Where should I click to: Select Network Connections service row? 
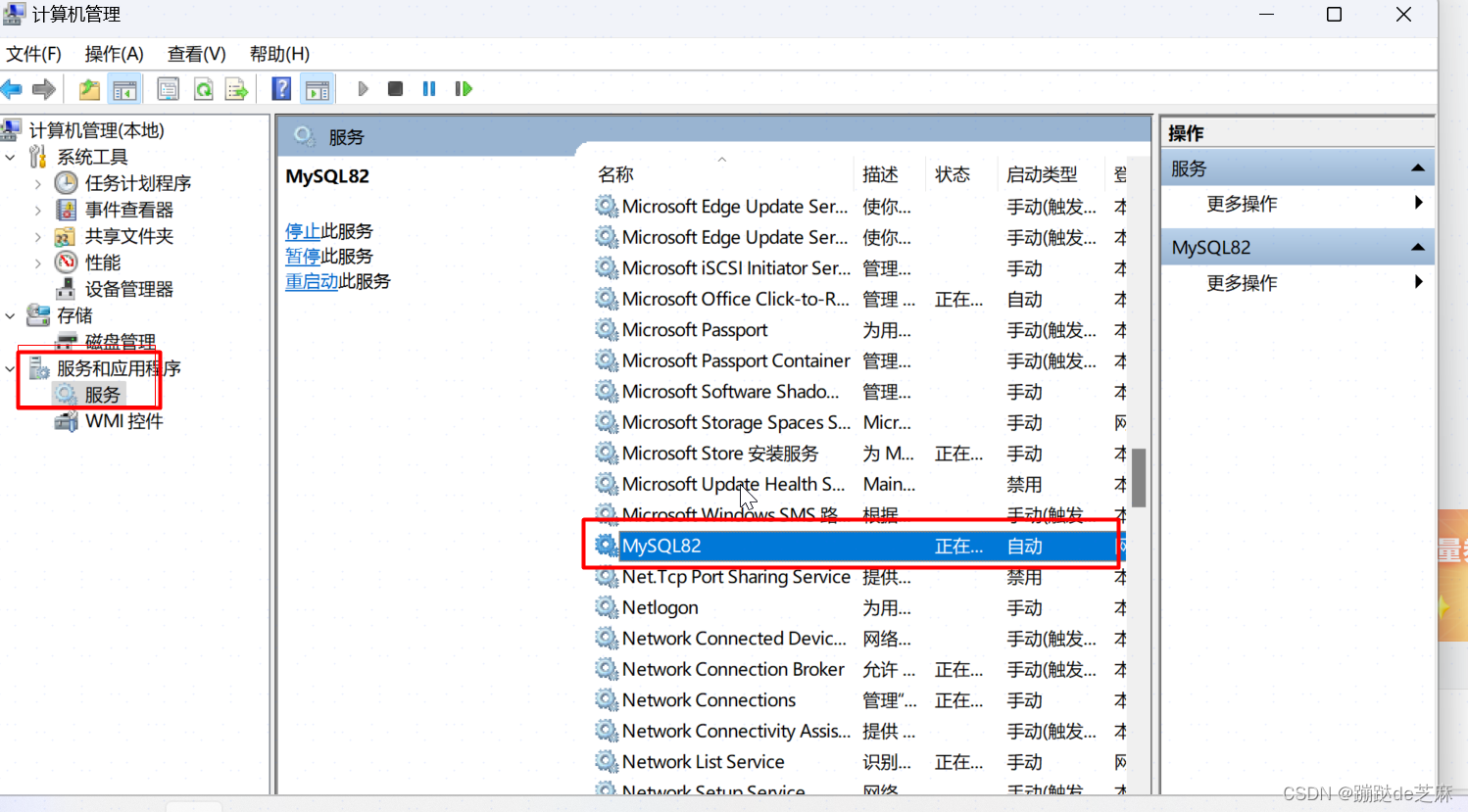tap(859, 700)
